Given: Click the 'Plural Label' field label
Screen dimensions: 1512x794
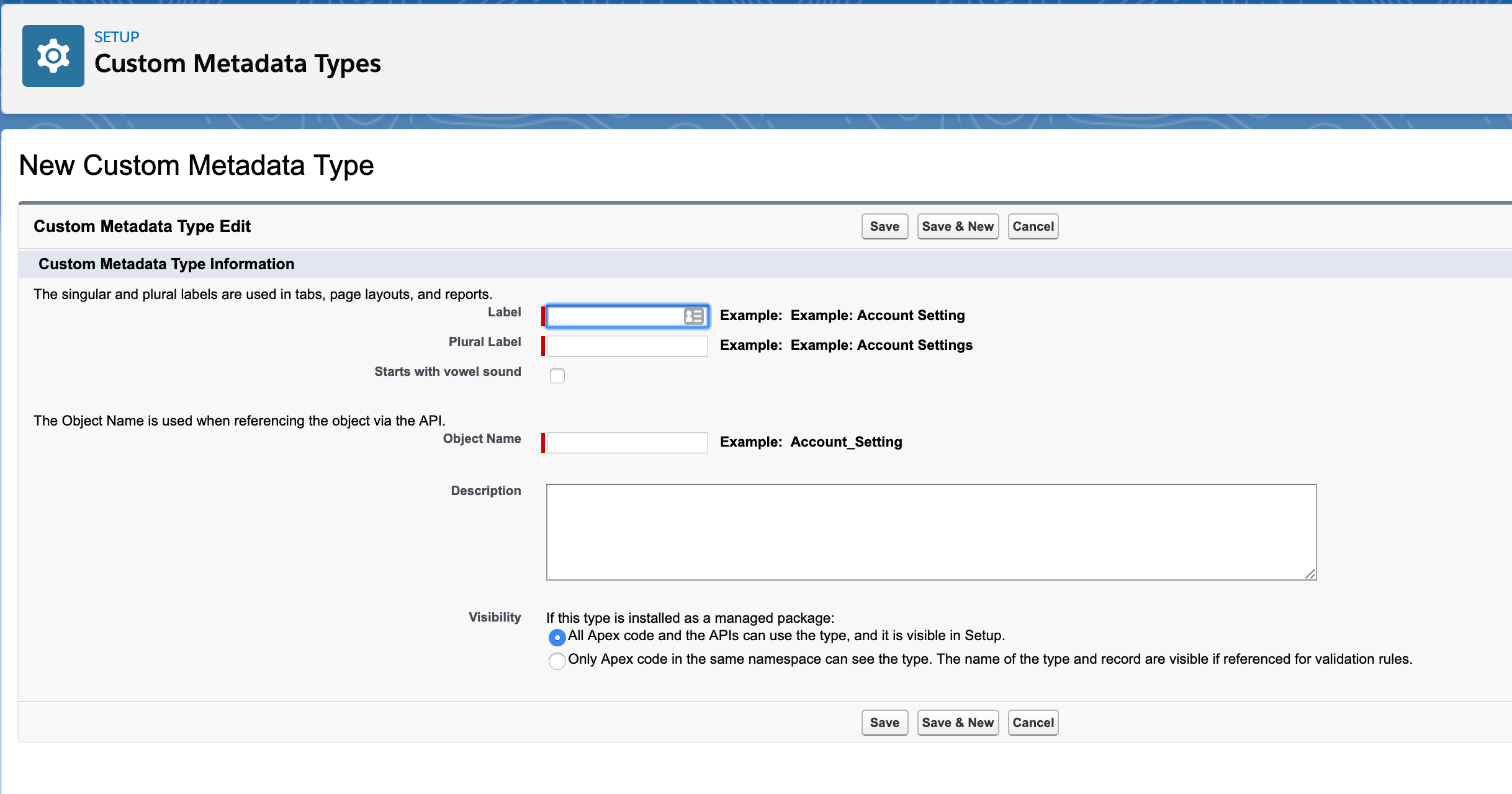Looking at the screenshot, I should click(485, 342).
